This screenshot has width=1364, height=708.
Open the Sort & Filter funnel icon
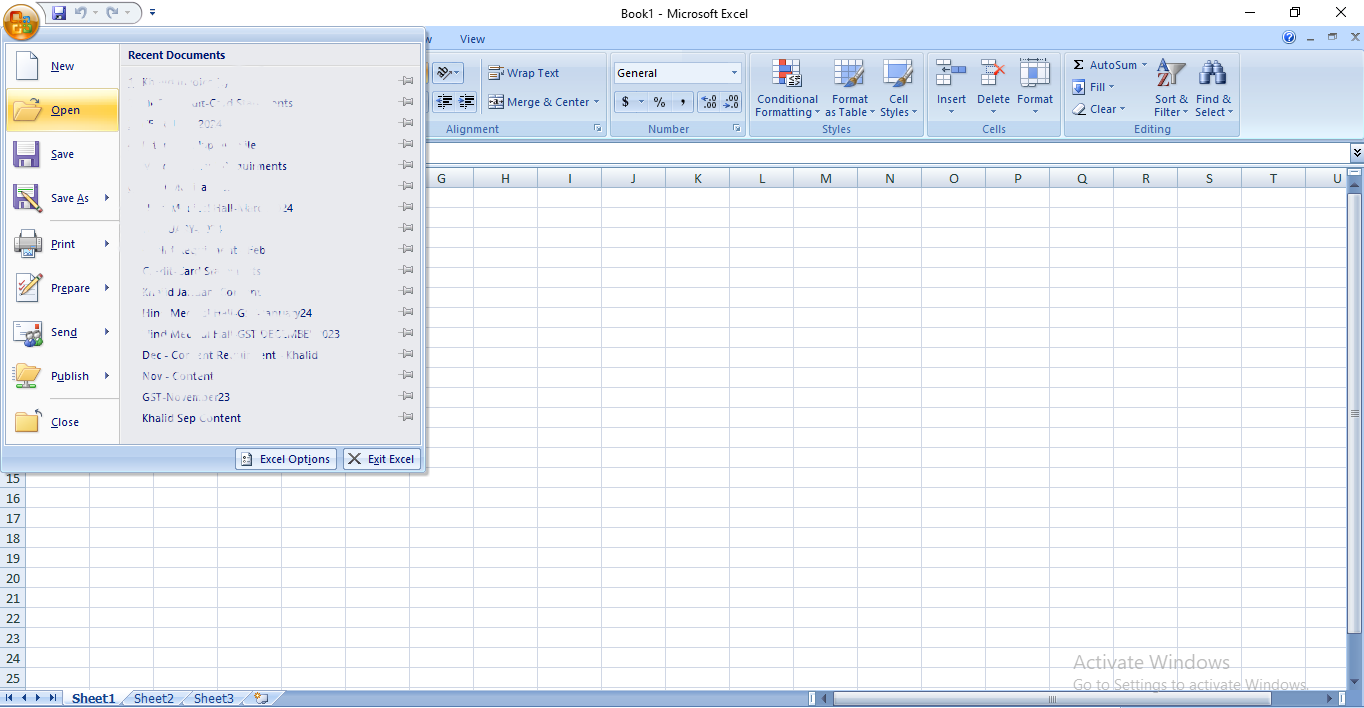click(1171, 74)
